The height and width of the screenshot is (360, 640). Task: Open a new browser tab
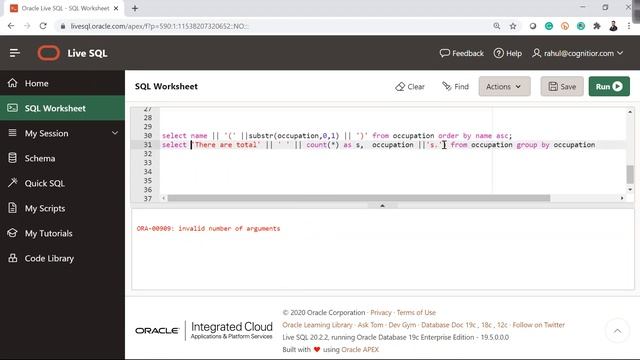pyautogui.click(x=135, y=8)
